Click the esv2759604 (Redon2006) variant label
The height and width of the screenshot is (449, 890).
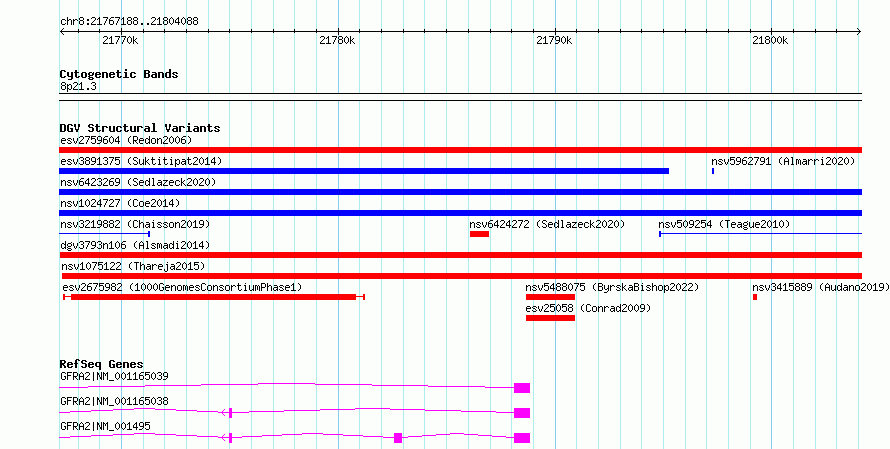click(x=126, y=140)
